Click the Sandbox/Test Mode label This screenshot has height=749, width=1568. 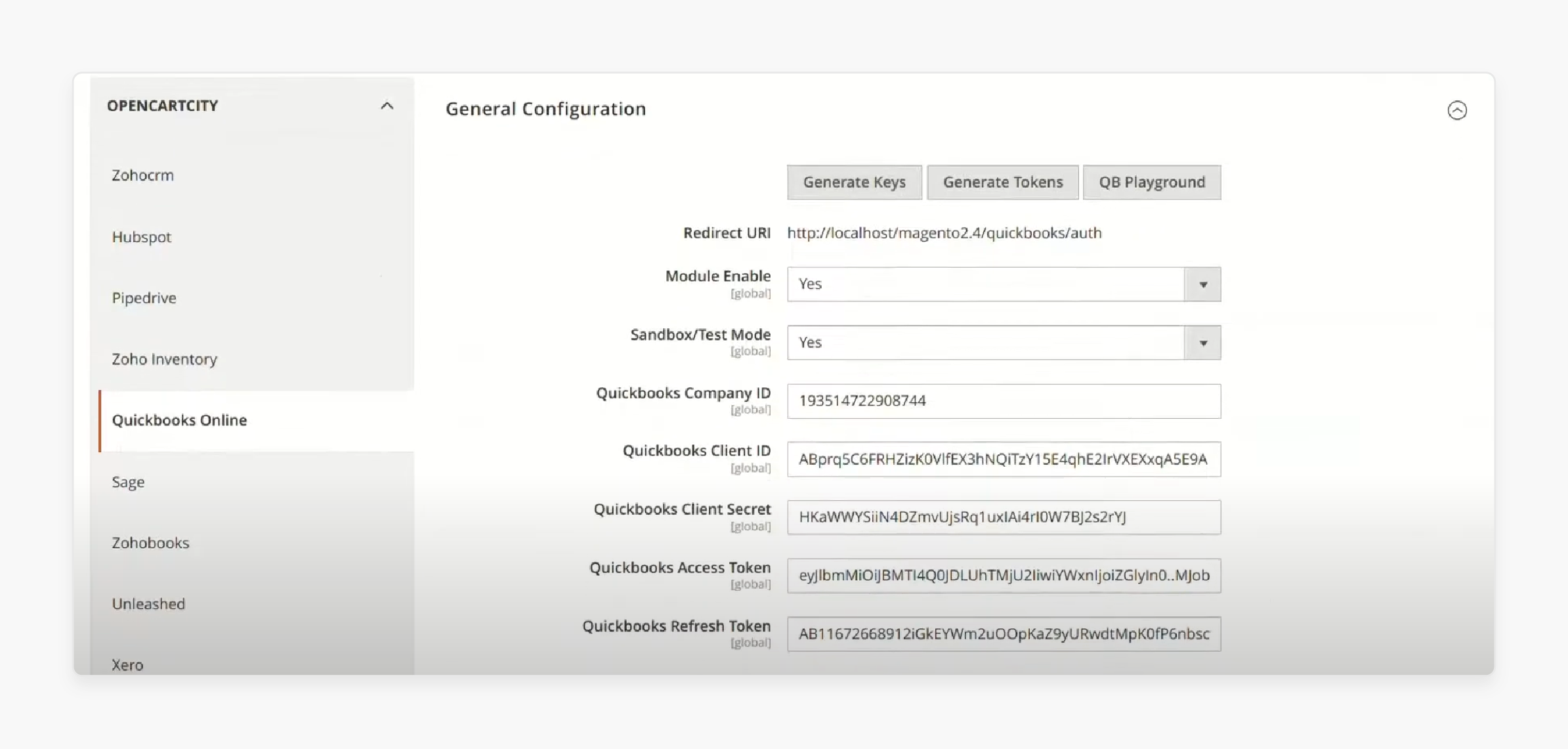(x=700, y=334)
